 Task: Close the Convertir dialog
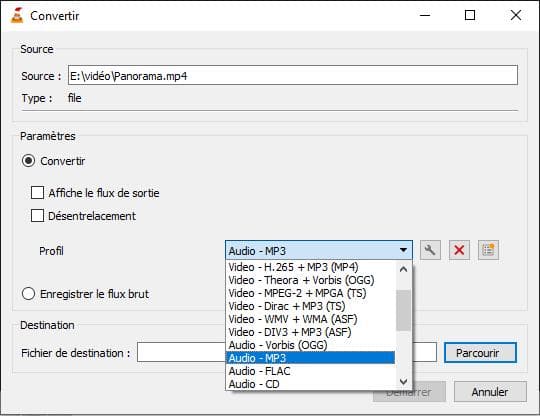point(516,15)
